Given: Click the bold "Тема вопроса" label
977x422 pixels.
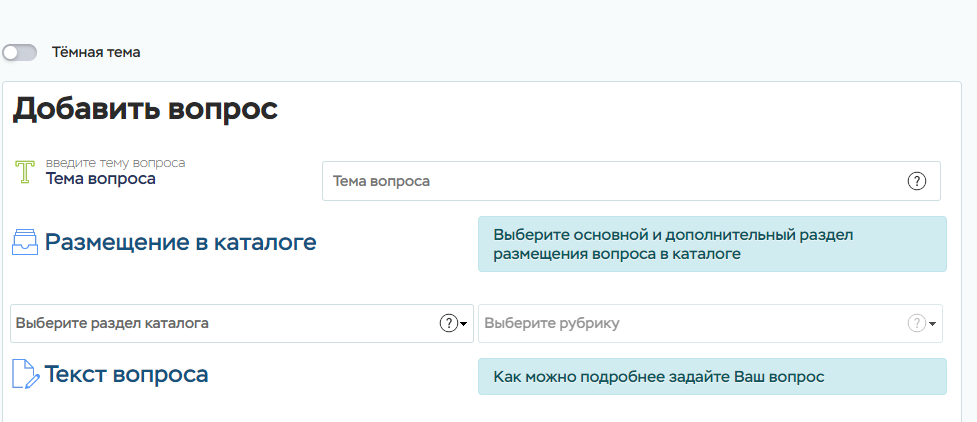Looking at the screenshot, I should pyautogui.click(x=101, y=179).
